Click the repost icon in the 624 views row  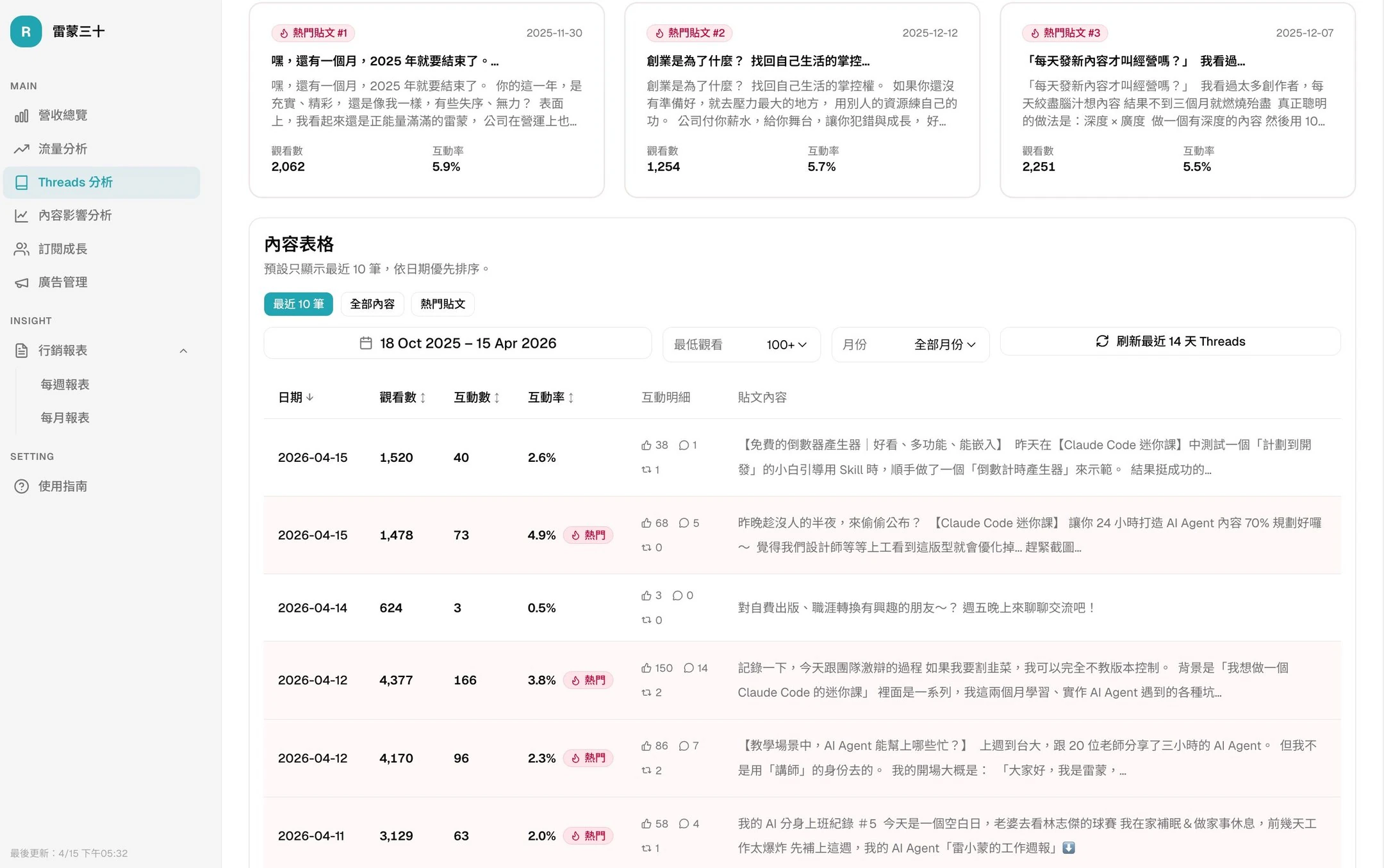pos(646,620)
